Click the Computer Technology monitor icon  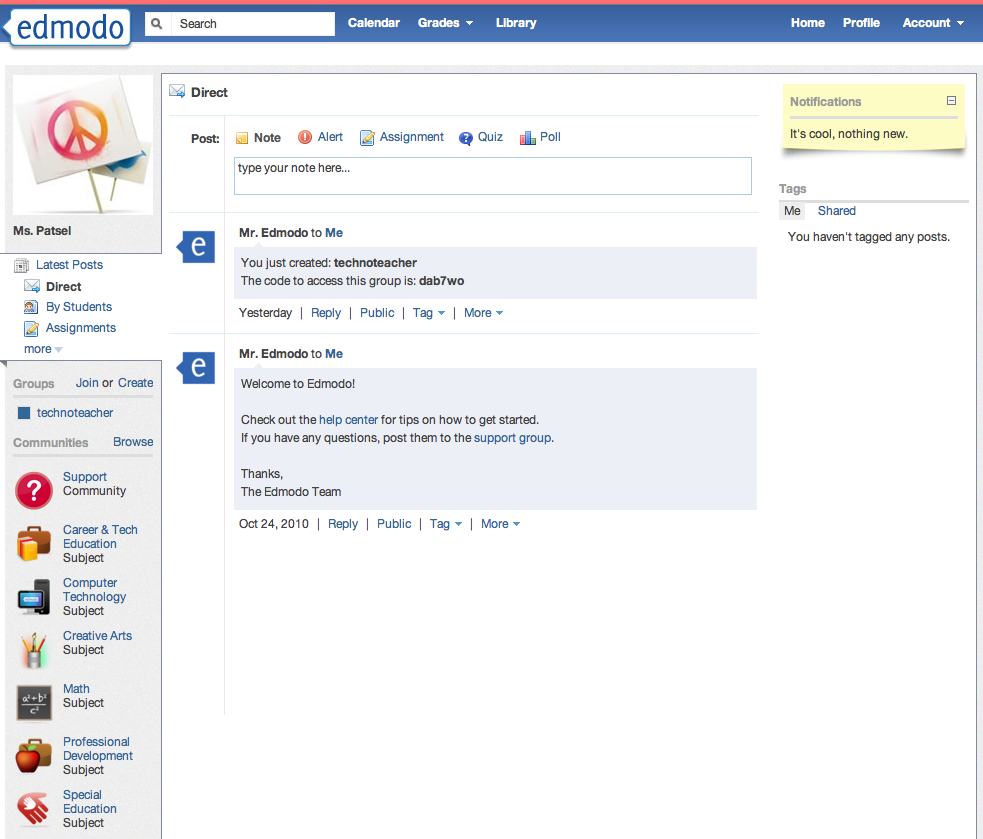click(34, 596)
